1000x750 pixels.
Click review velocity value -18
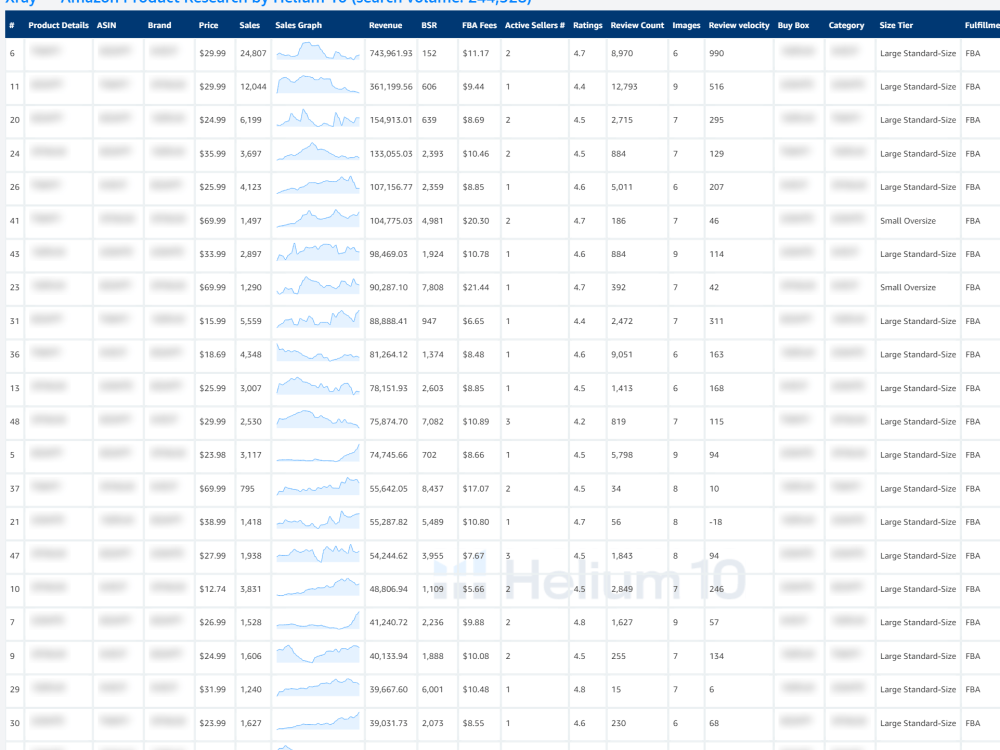[x=716, y=522]
